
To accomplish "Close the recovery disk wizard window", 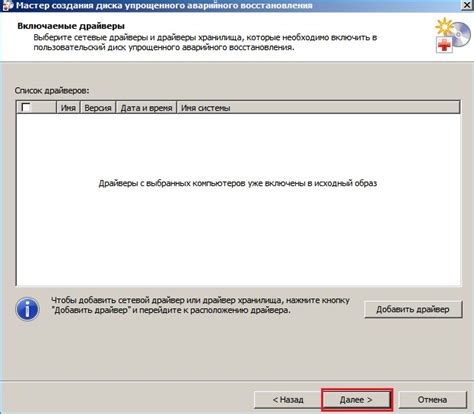I will (x=467, y=5).
